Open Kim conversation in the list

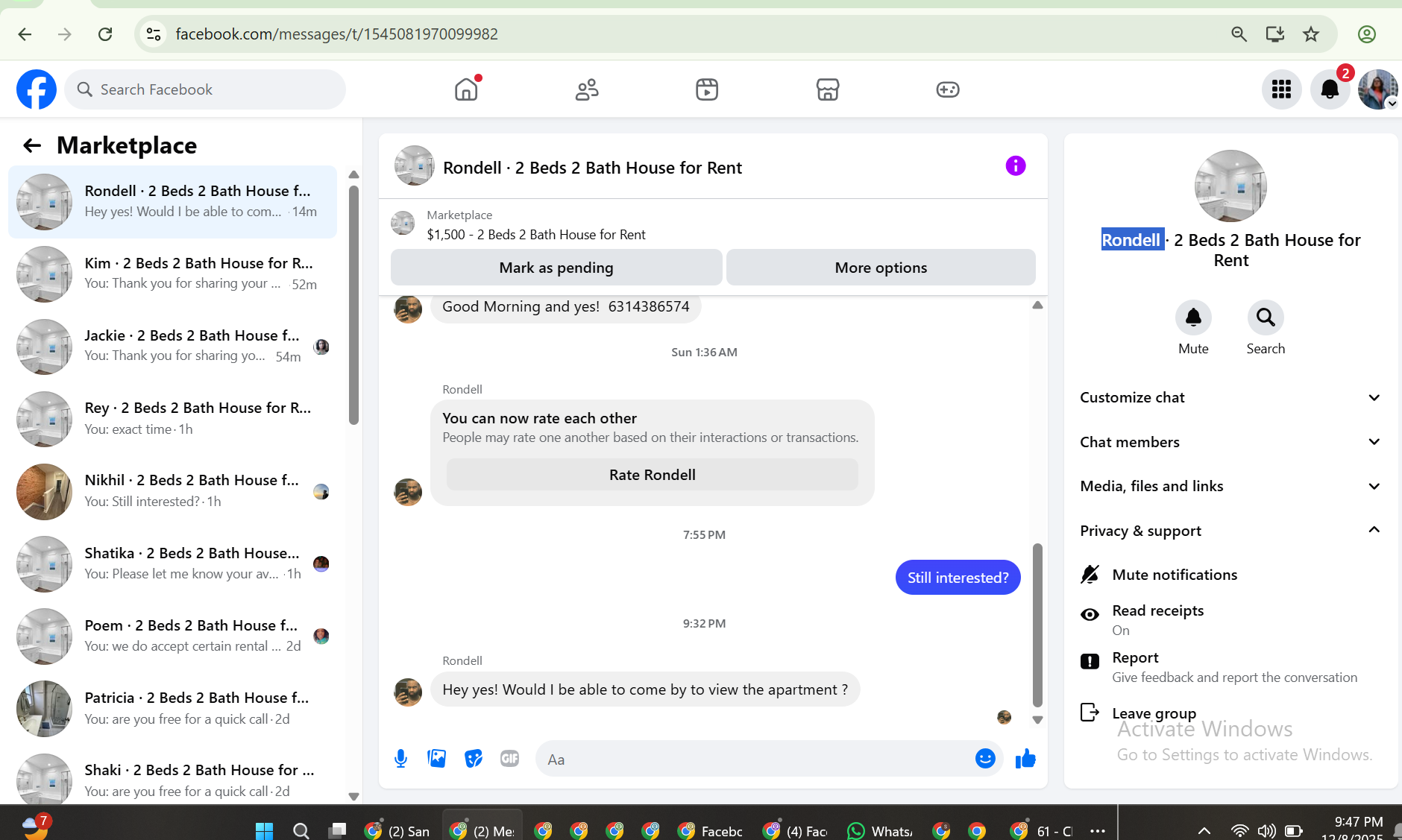(173, 274)
